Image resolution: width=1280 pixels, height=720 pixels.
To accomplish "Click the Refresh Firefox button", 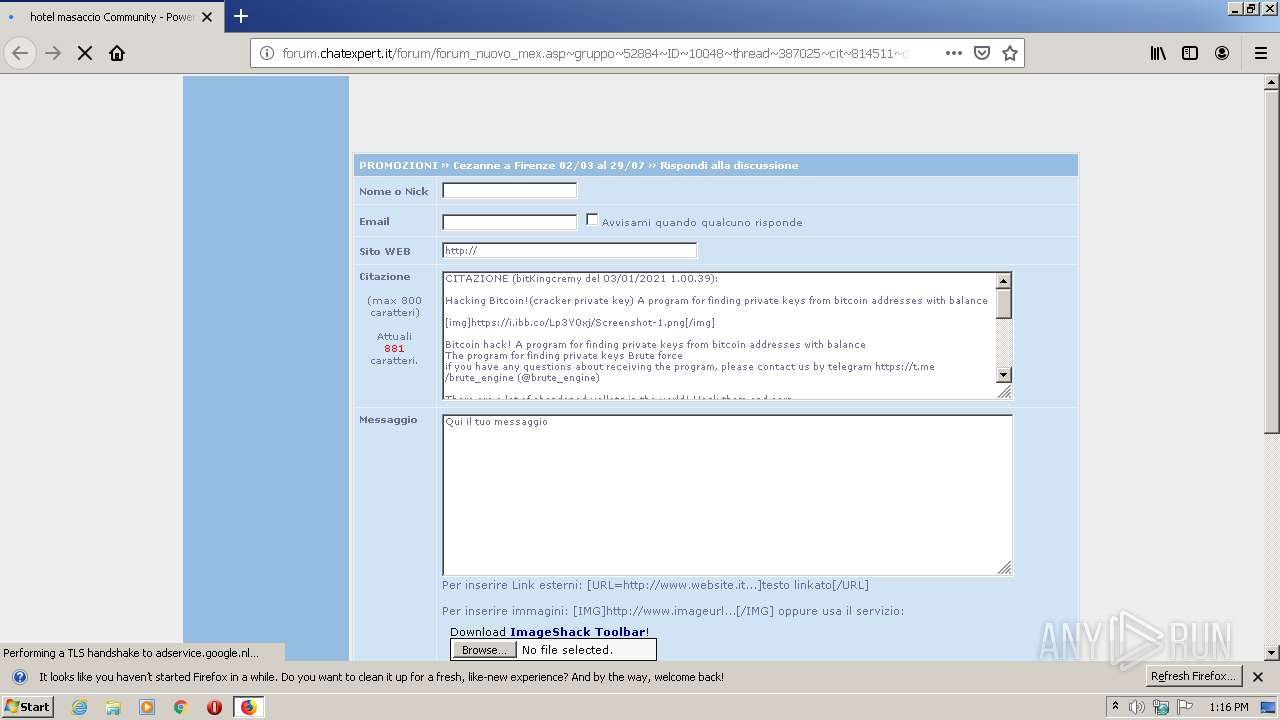I will 1193,676.
